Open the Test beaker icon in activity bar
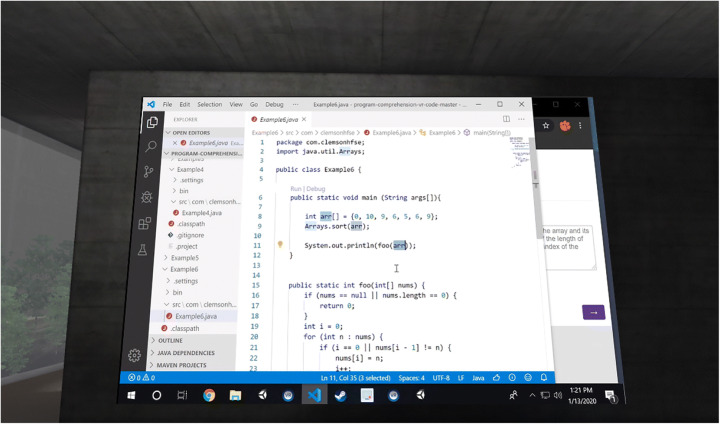The width and height of the screenshot is (720, 424). (x=142, y=249)
